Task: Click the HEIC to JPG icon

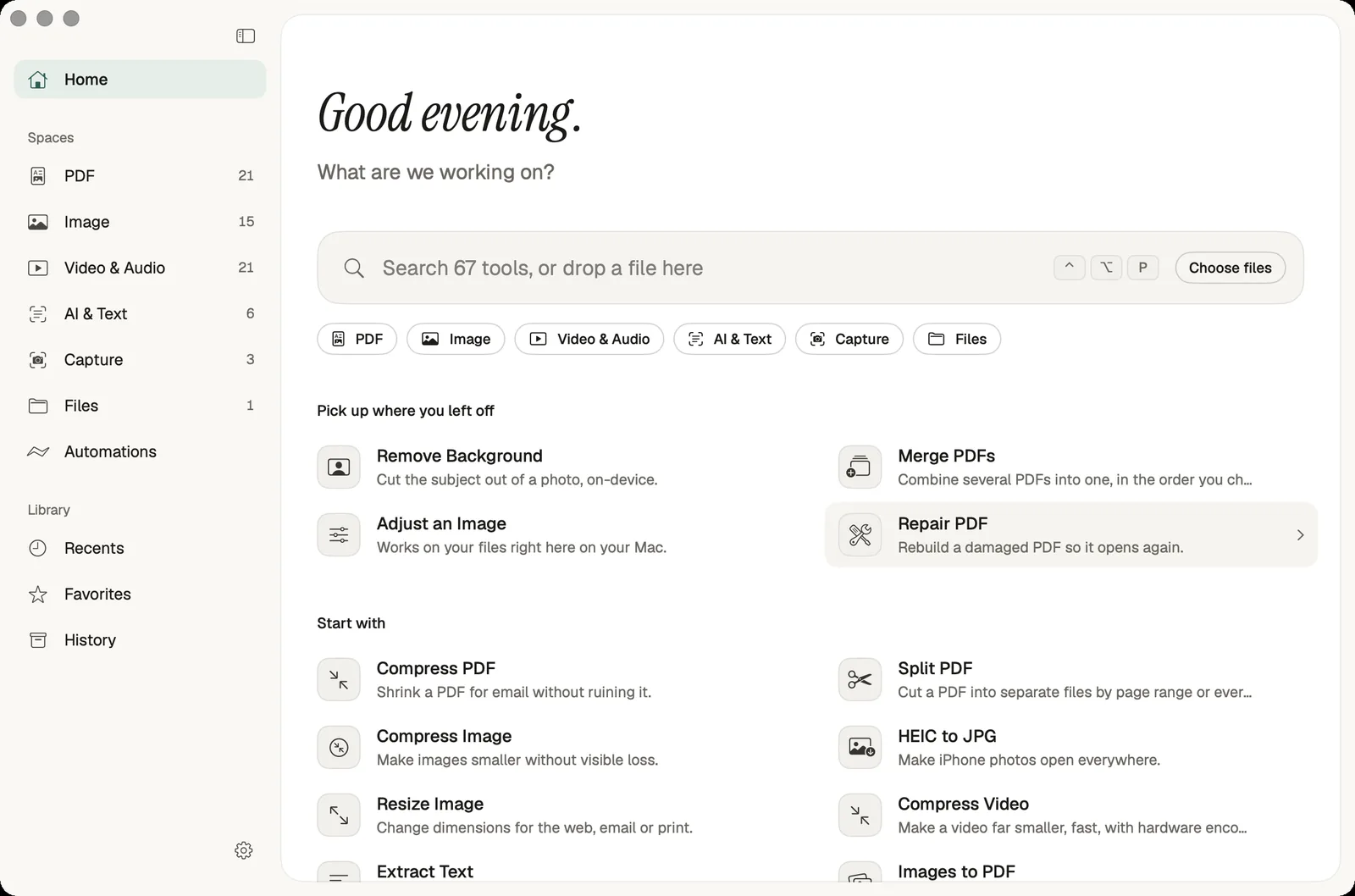Action: click(860, 748)
